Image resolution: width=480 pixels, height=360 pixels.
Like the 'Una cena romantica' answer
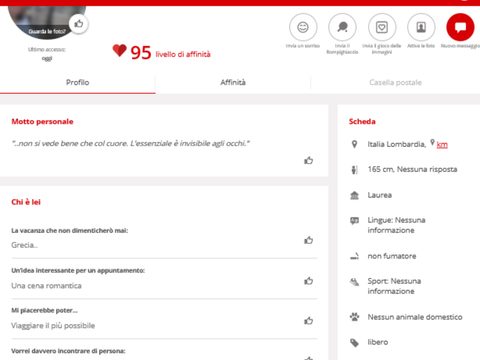pyautogui.click(x=309, y=281)
